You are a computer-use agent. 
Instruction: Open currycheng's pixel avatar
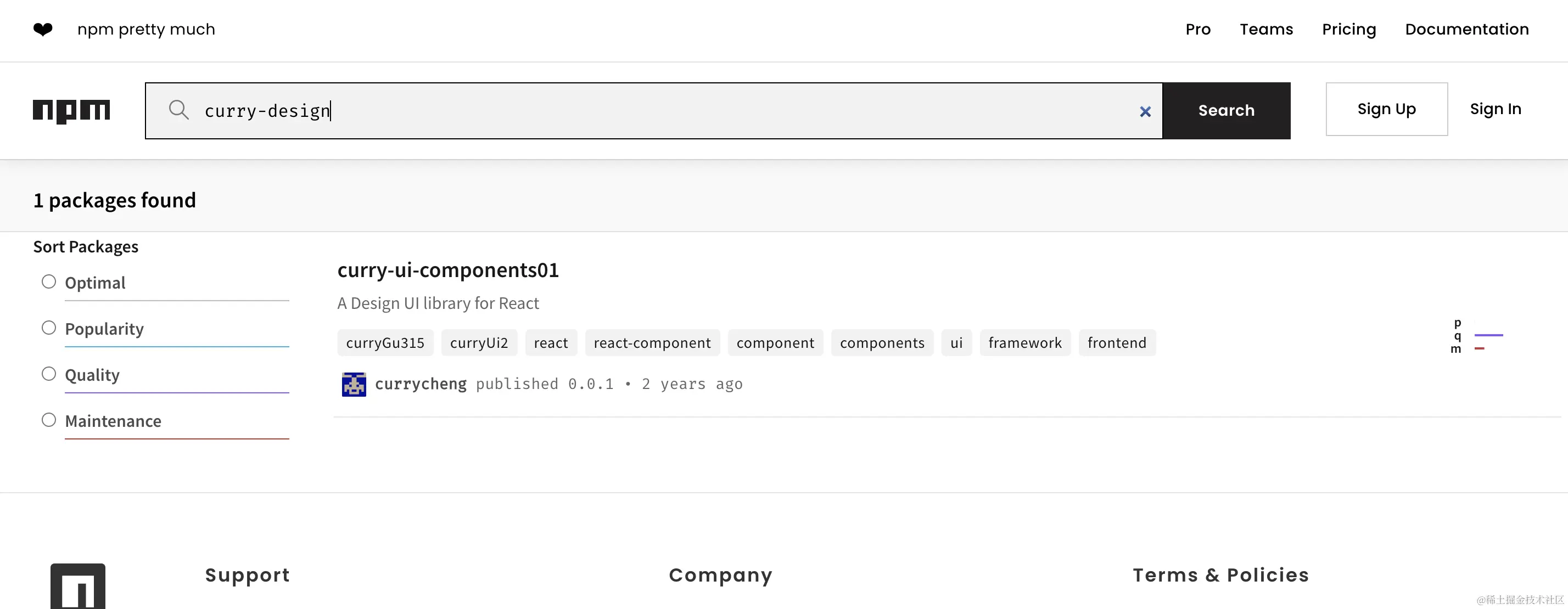(354, 384)
